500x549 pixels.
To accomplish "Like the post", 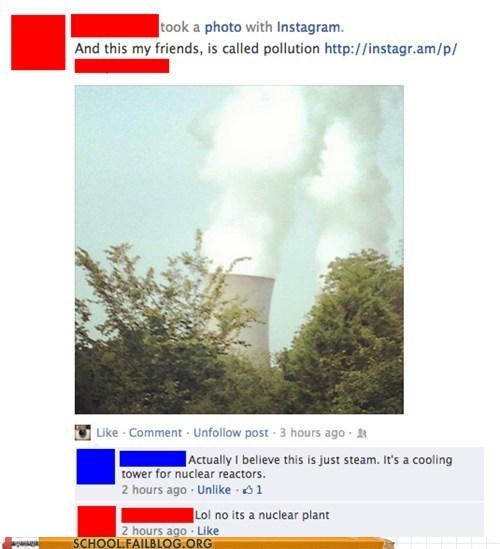I will pos(107,433).
